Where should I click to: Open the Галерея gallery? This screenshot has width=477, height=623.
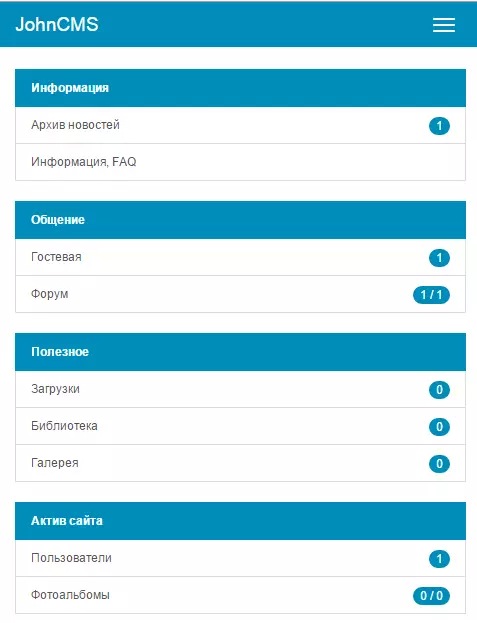240,463
